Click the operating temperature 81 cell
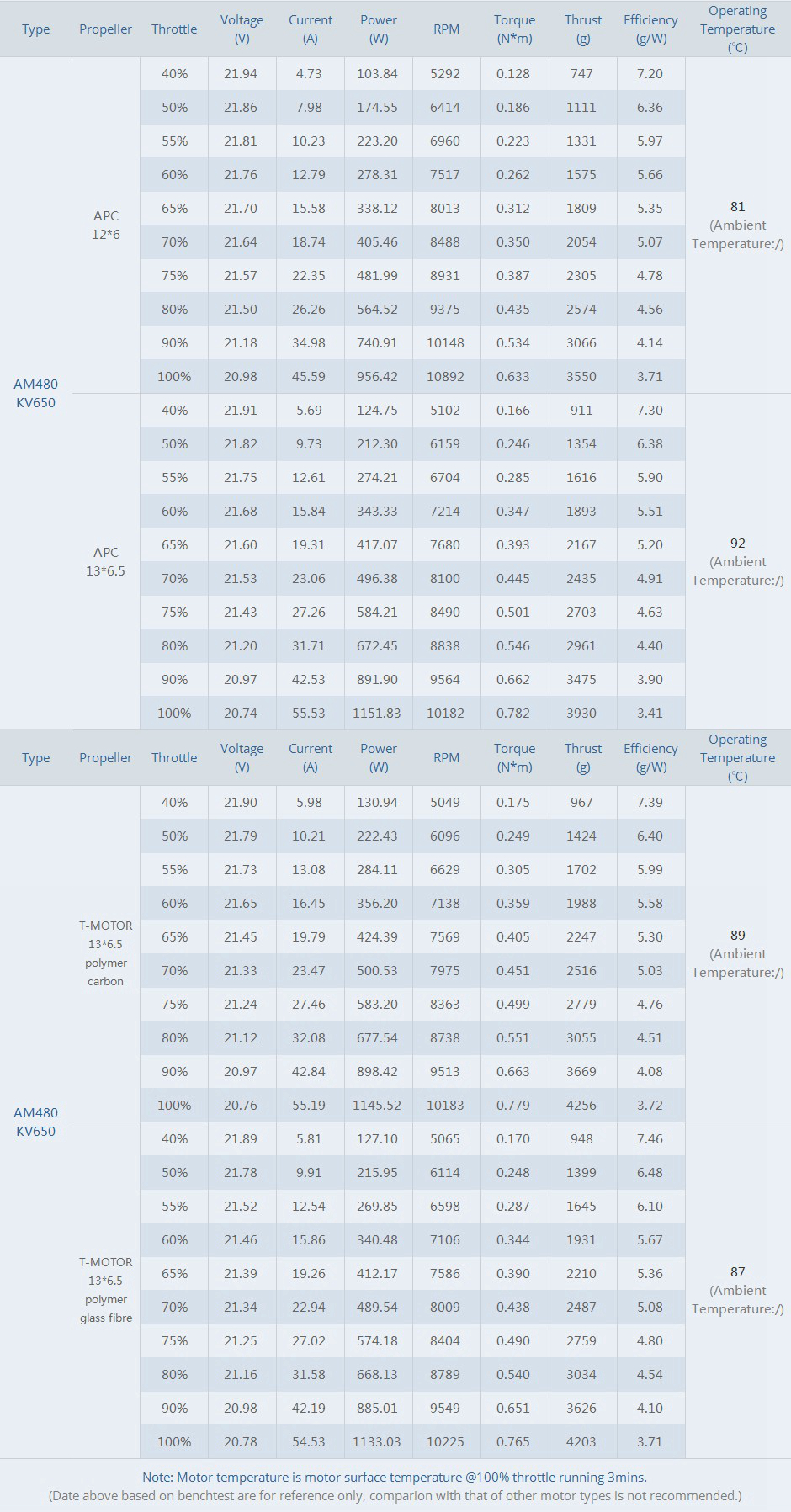This screenshot has height=1512, width=791. click(738, 225)
